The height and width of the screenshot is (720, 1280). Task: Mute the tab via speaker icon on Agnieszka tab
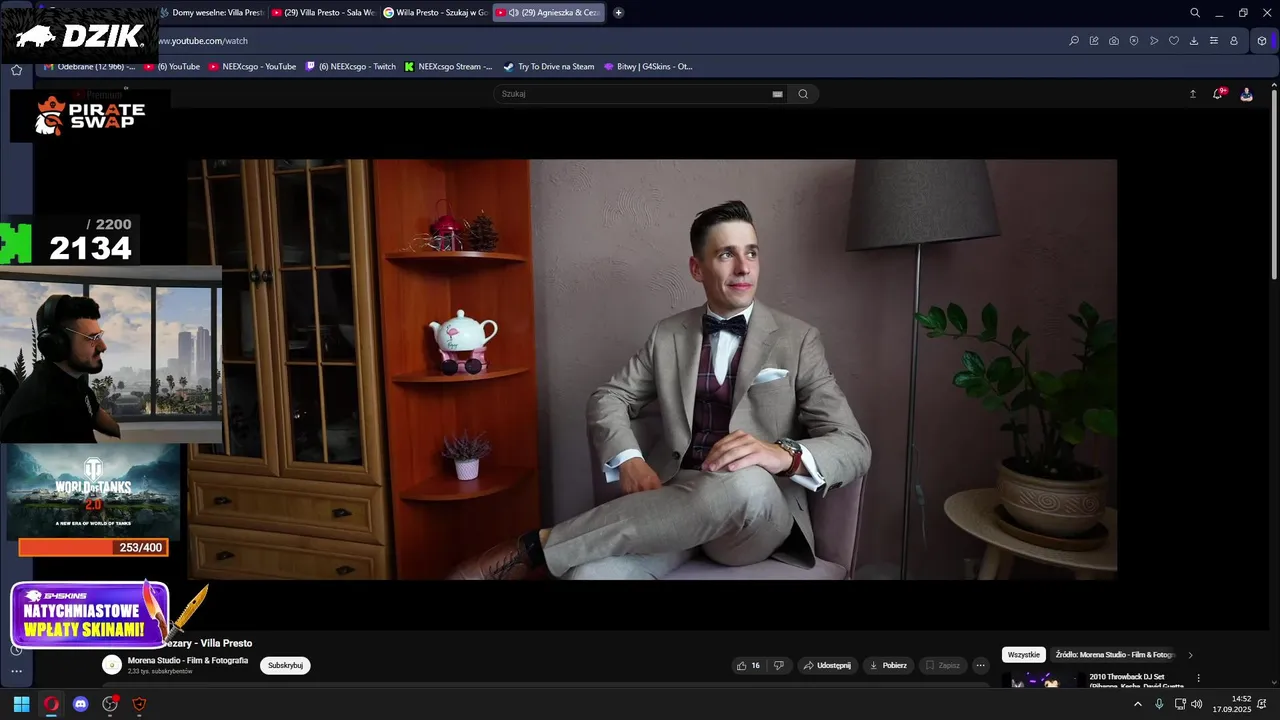[x=513, y=13]
